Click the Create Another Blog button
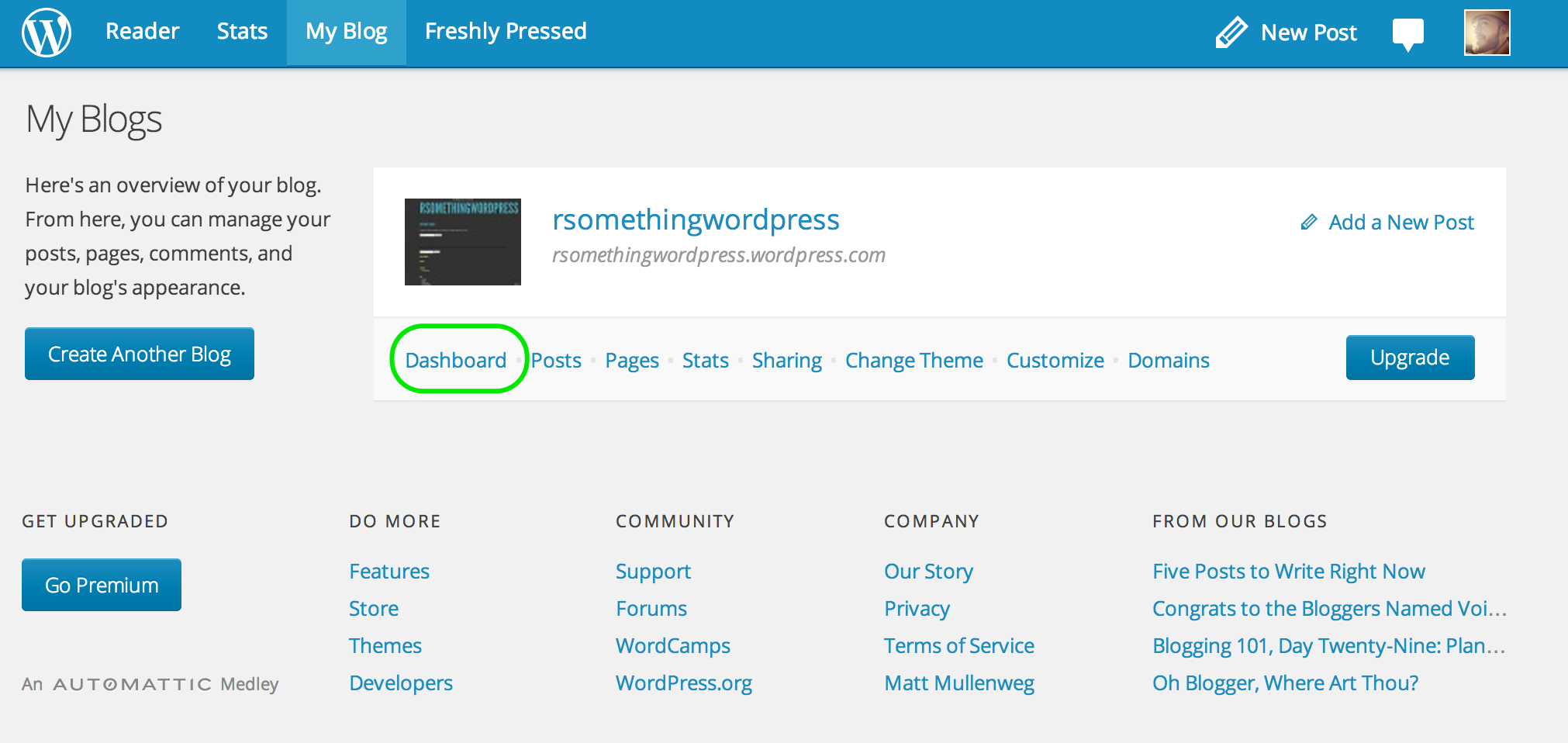 coord(139,354)
